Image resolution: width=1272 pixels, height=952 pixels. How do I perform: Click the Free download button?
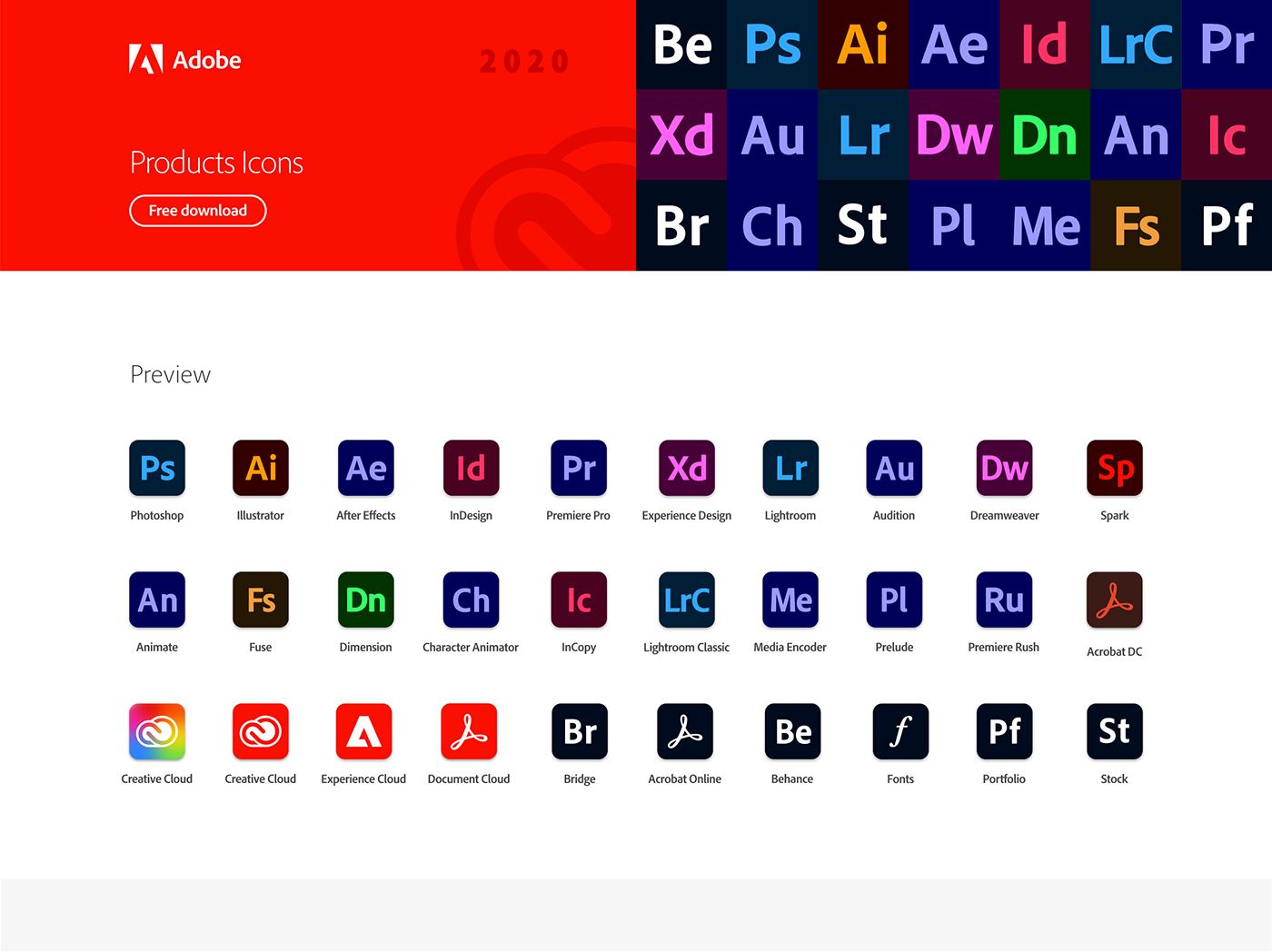[x=198, y=211]
